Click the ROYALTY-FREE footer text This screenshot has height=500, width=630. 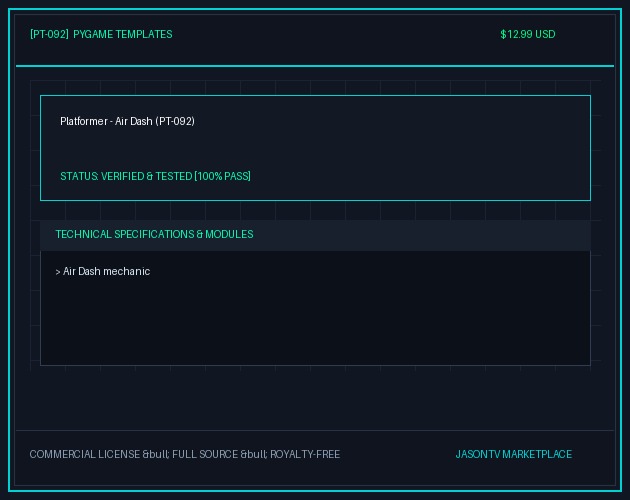coord(305,454)
